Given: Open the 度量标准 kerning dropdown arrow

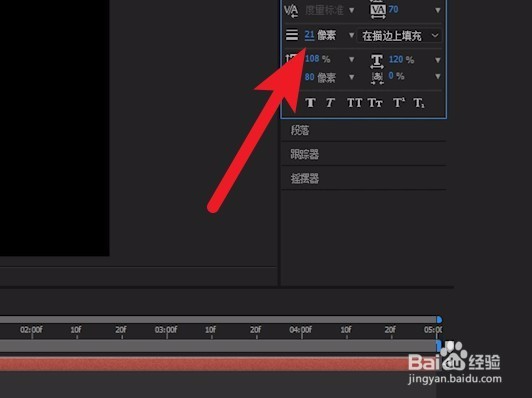Looking at the screenshot, I should (x=352, y=10).
